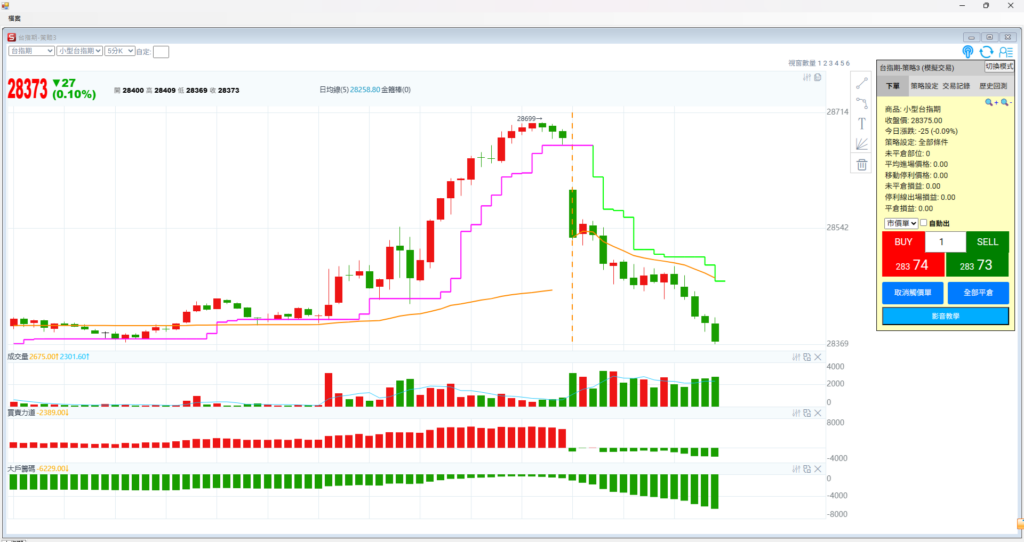Close the 成交量 volume indicator panel
The width and height of the screenshot is (1024, 542).
(x=818, y=357)
